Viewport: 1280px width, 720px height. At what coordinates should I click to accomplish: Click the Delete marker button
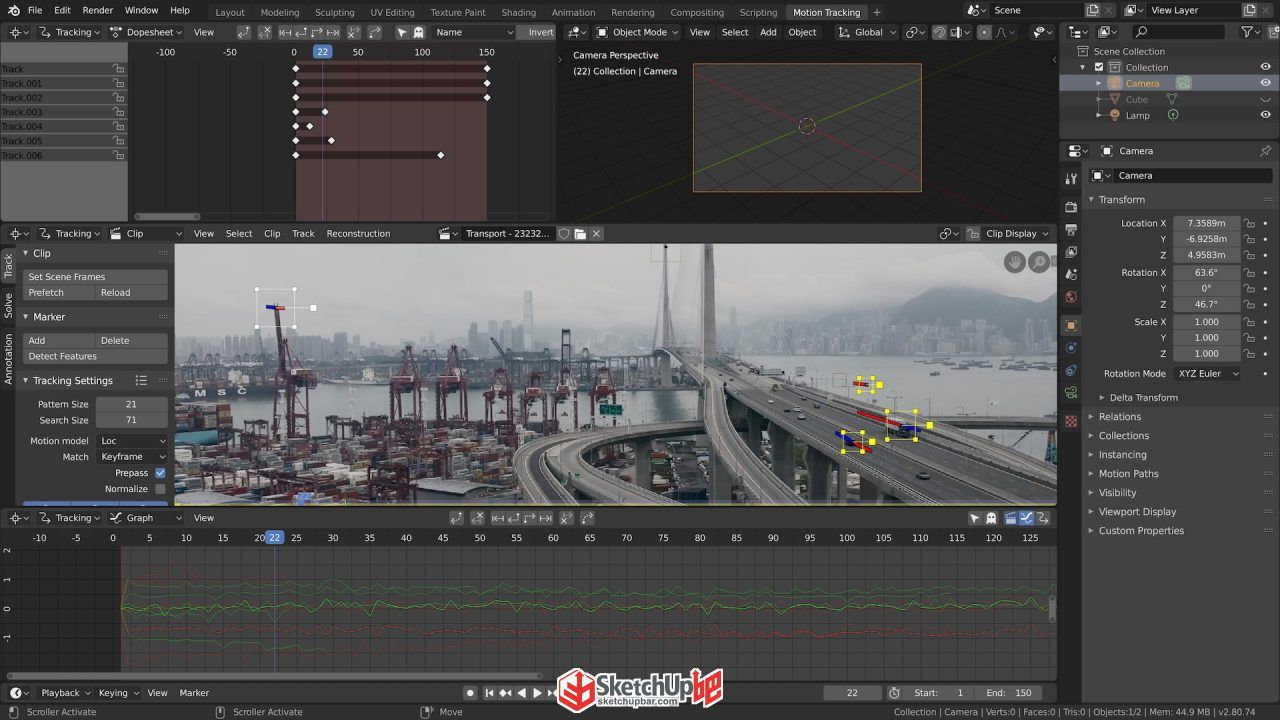click(x=131, y=341)
